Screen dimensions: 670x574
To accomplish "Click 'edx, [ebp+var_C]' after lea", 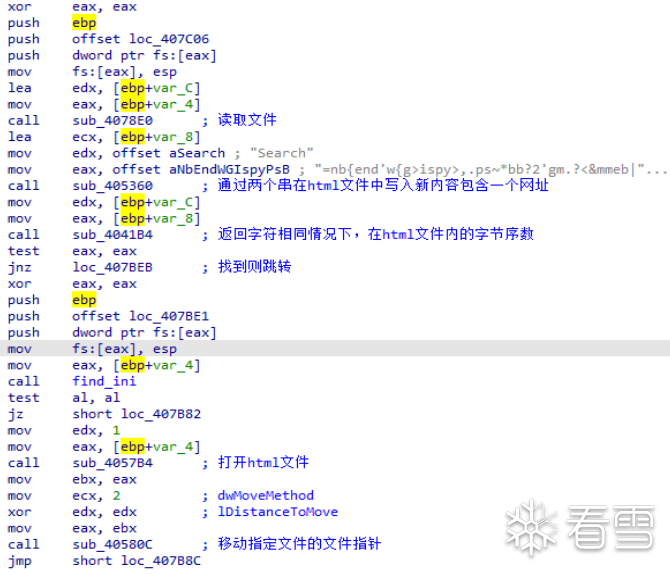I will [x=136, y=88].
